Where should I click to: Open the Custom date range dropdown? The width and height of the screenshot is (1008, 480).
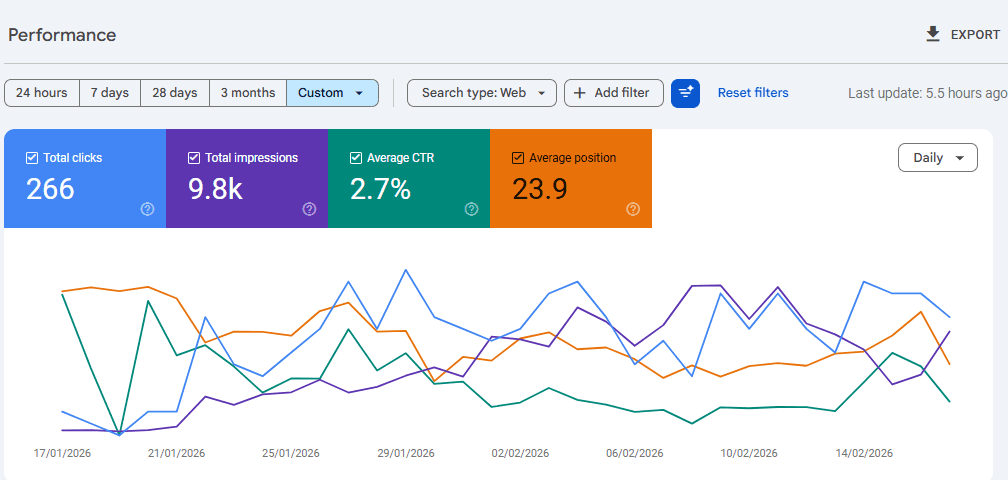coord(332,93)
